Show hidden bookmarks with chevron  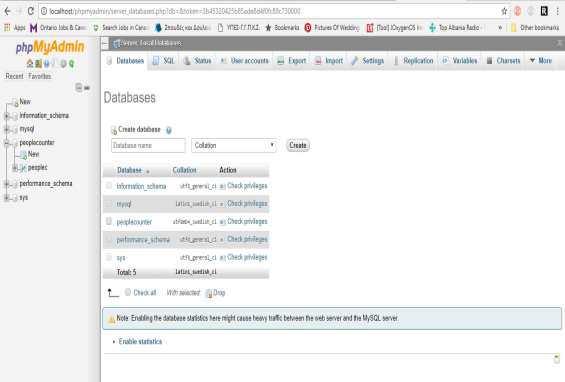[500, 27]
